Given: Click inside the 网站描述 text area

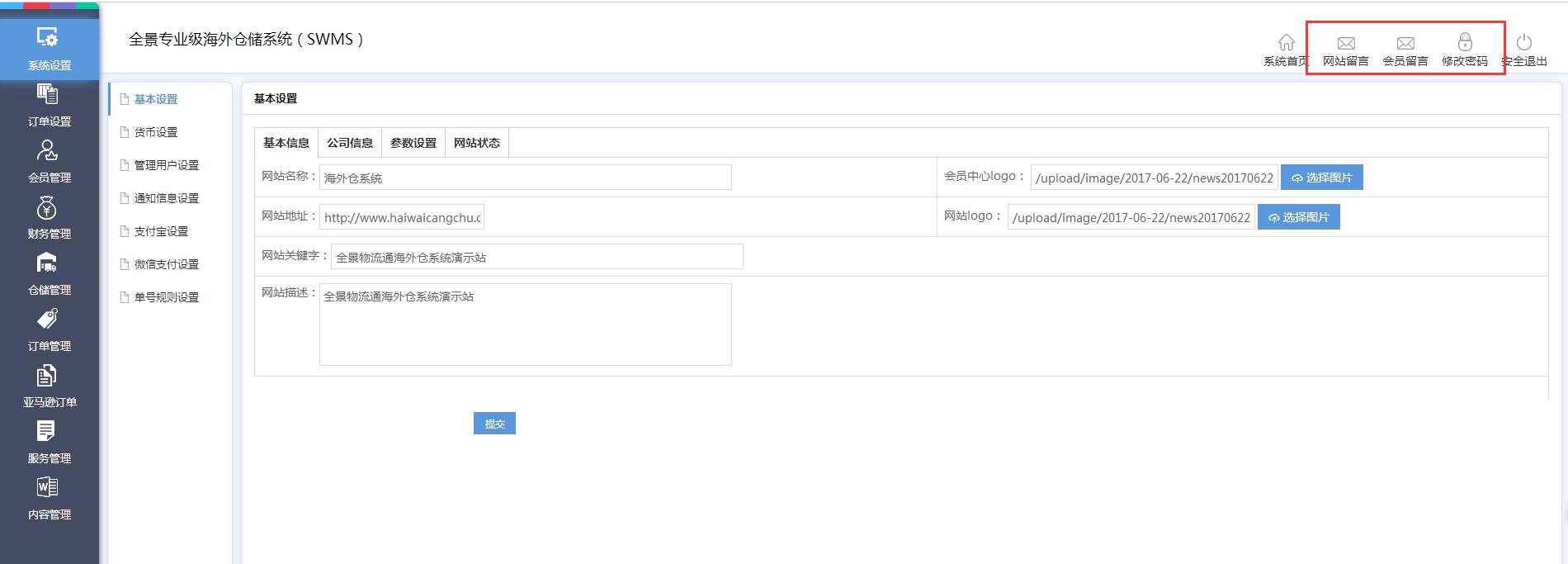Looking at the screenshot, I should click(x=525, y=325).
